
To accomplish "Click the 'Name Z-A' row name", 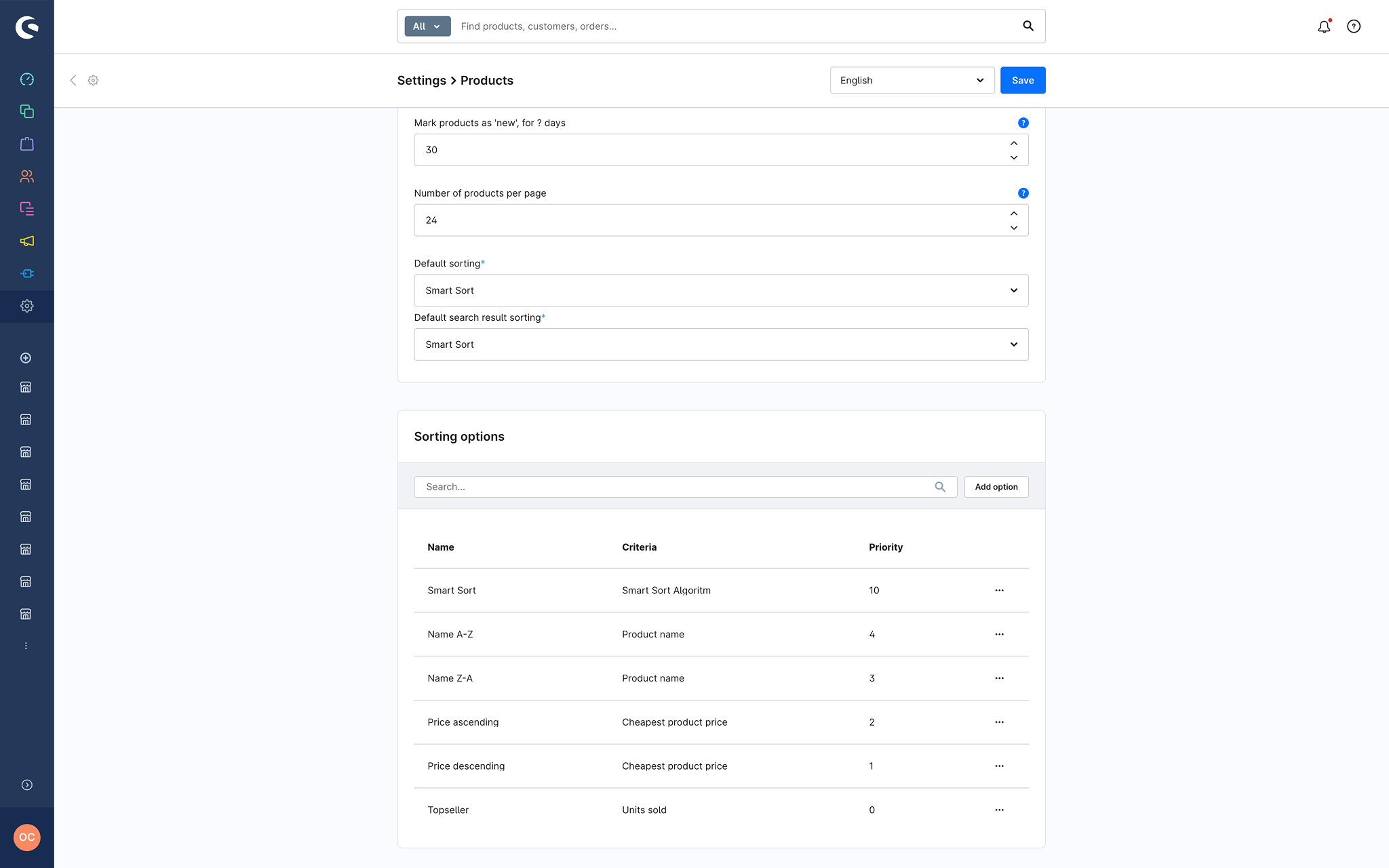I will [450, 678].
